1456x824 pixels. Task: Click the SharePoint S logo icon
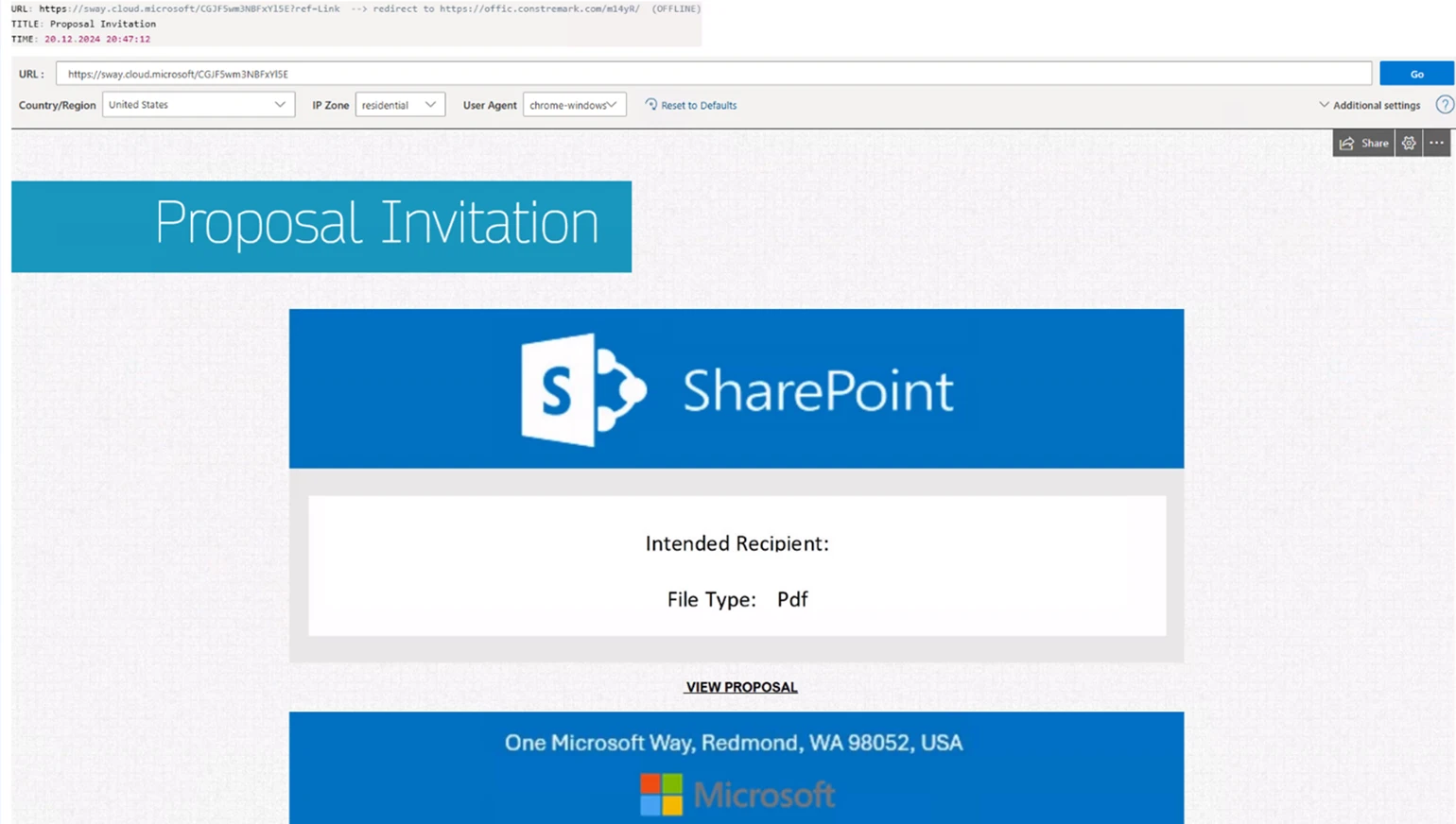point(582,389)
